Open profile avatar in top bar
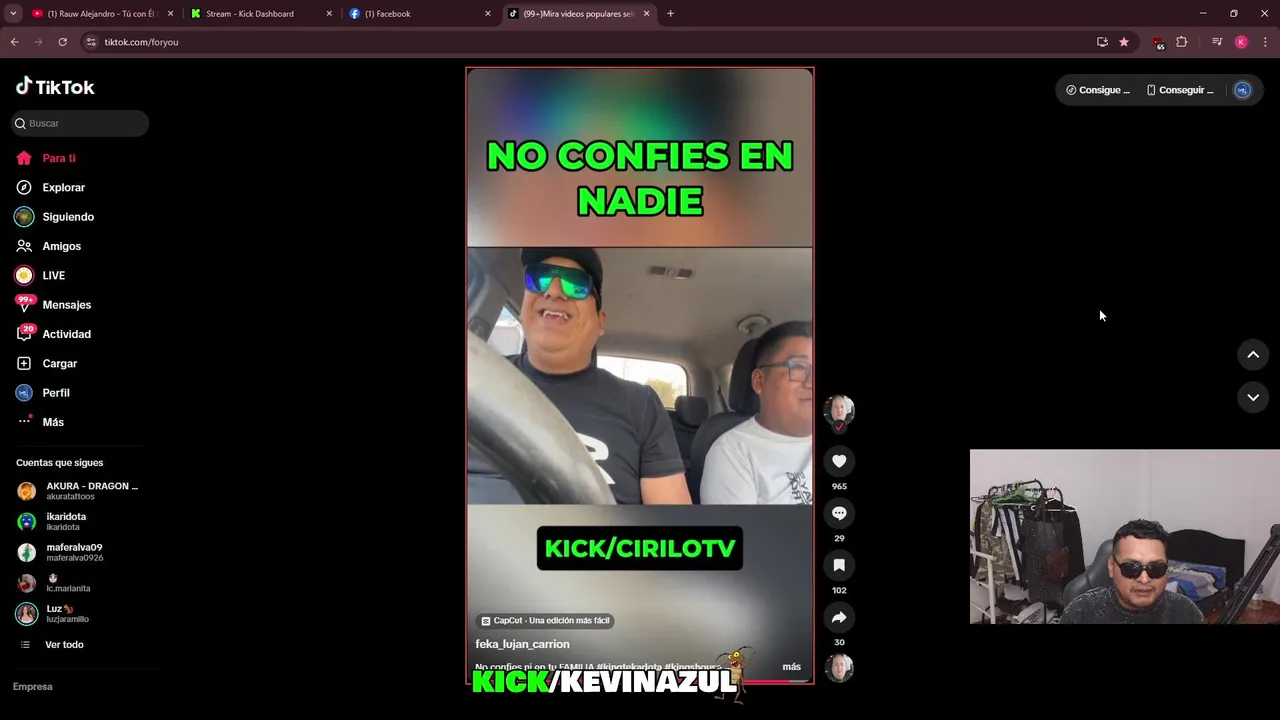This screenshot has height=720, width=1280. click(x=1242, y=90)
